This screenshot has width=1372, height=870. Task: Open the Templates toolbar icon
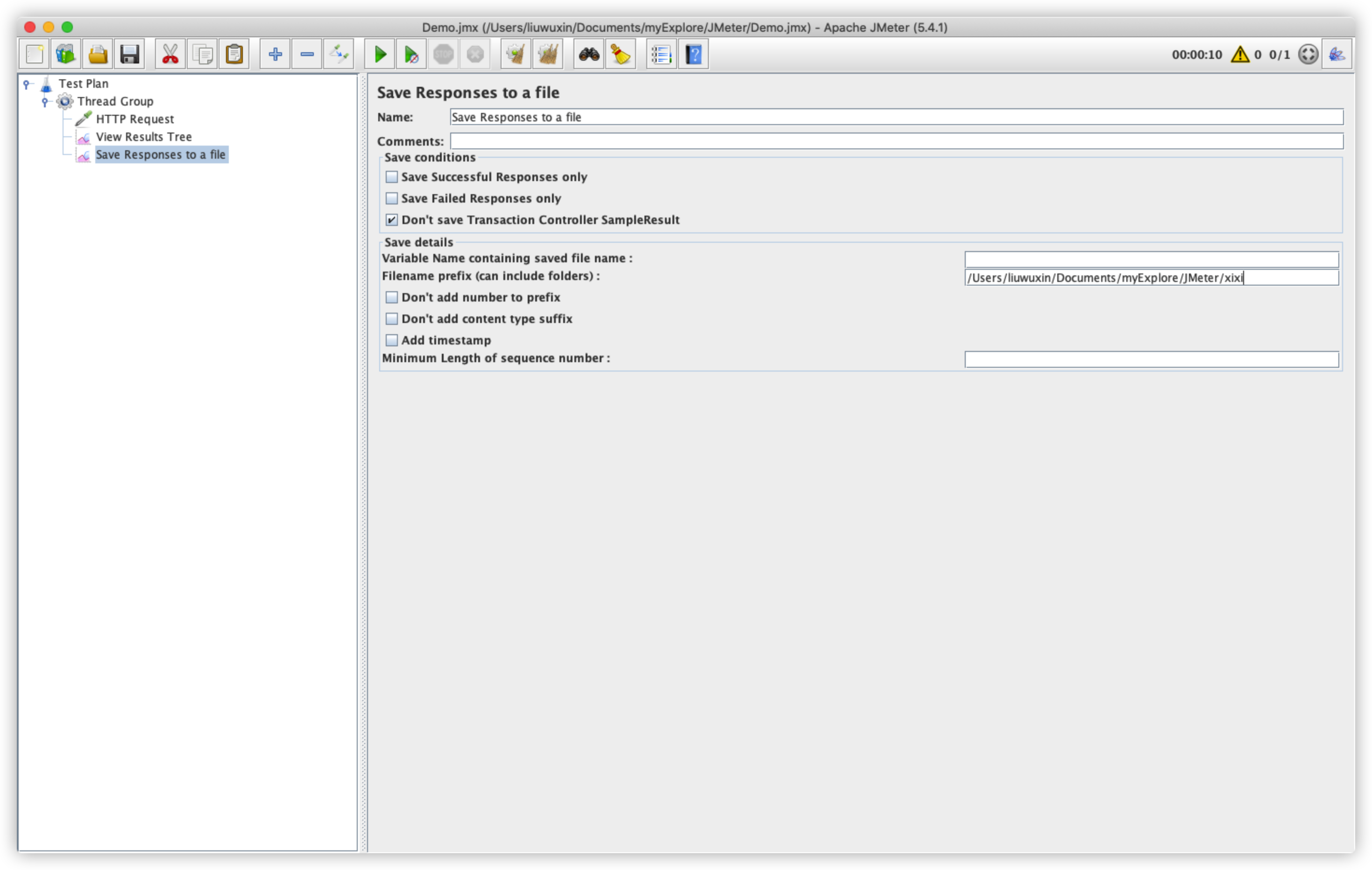pyautogui.click(x=66, y=55)
